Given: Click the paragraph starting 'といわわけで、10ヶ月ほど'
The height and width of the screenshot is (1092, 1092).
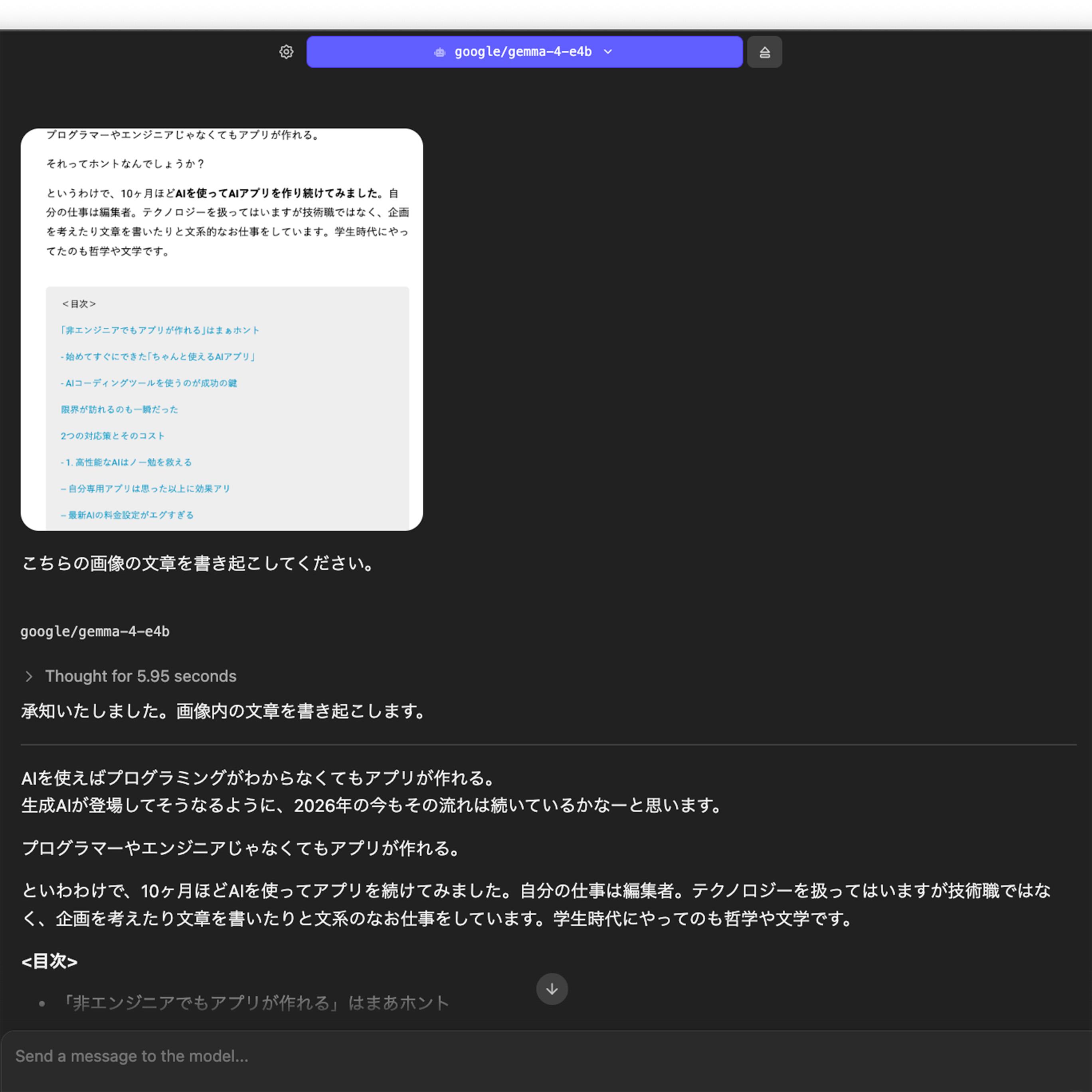Looking at the screenshot, I should [x=536, y=904].
